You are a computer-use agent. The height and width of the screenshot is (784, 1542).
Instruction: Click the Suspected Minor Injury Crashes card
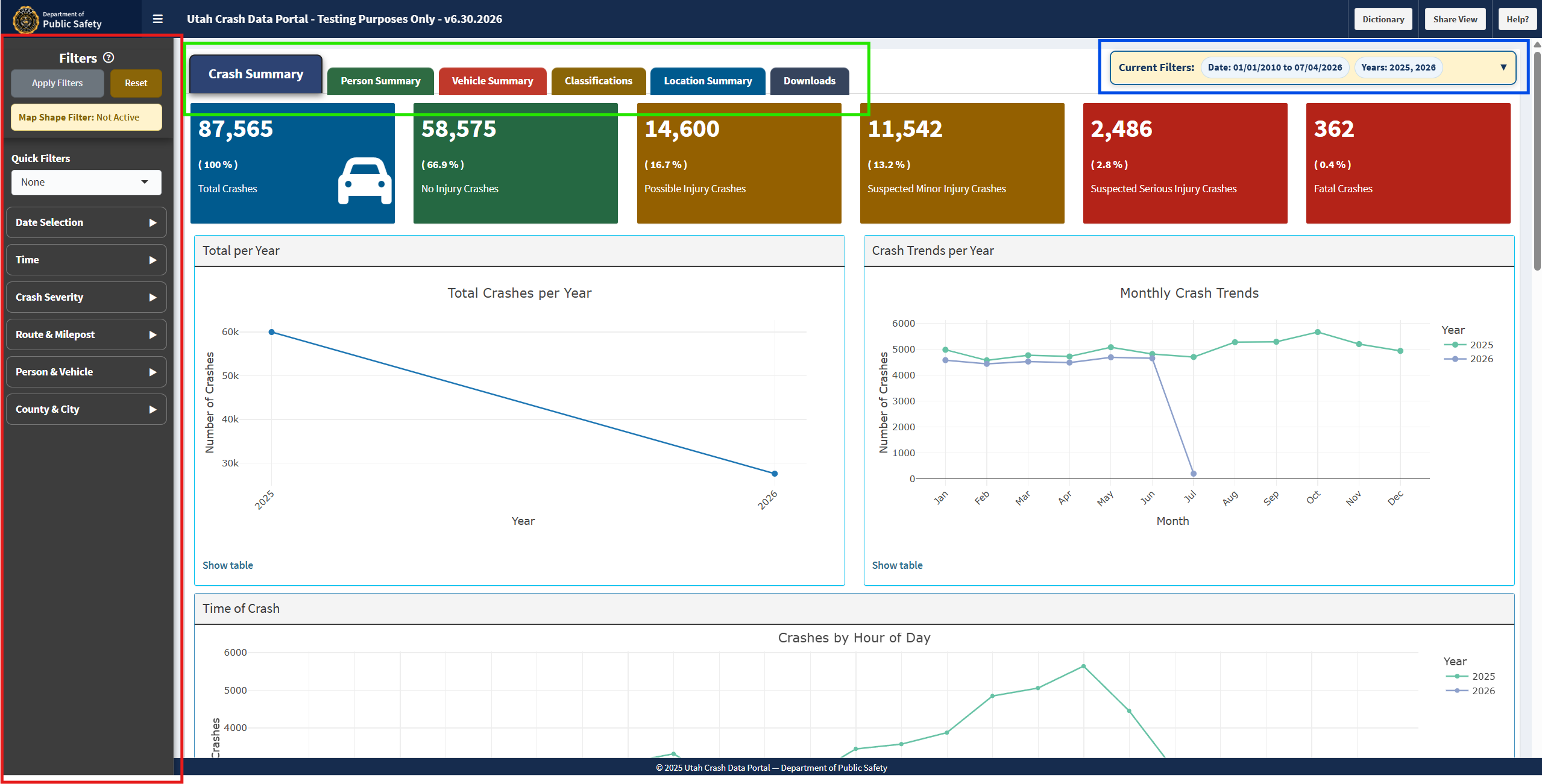(962, 163)
